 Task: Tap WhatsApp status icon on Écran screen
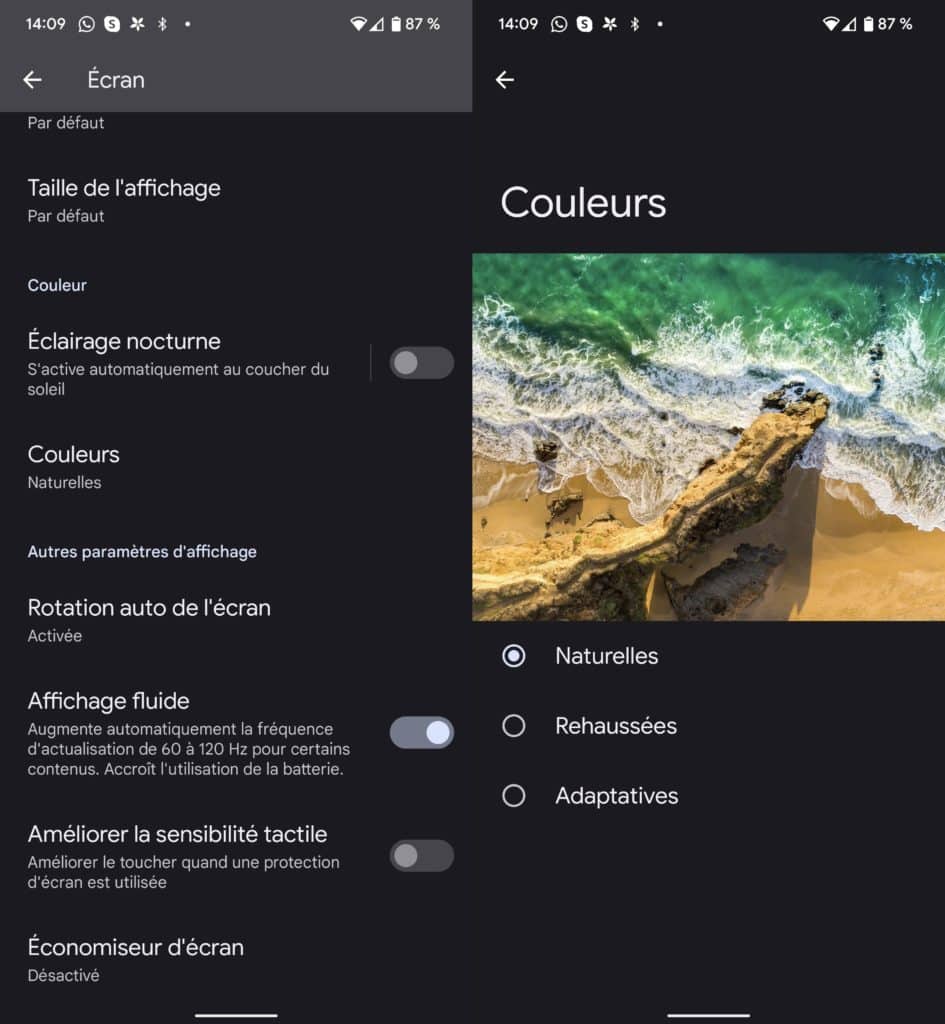[x=86, y=24]
